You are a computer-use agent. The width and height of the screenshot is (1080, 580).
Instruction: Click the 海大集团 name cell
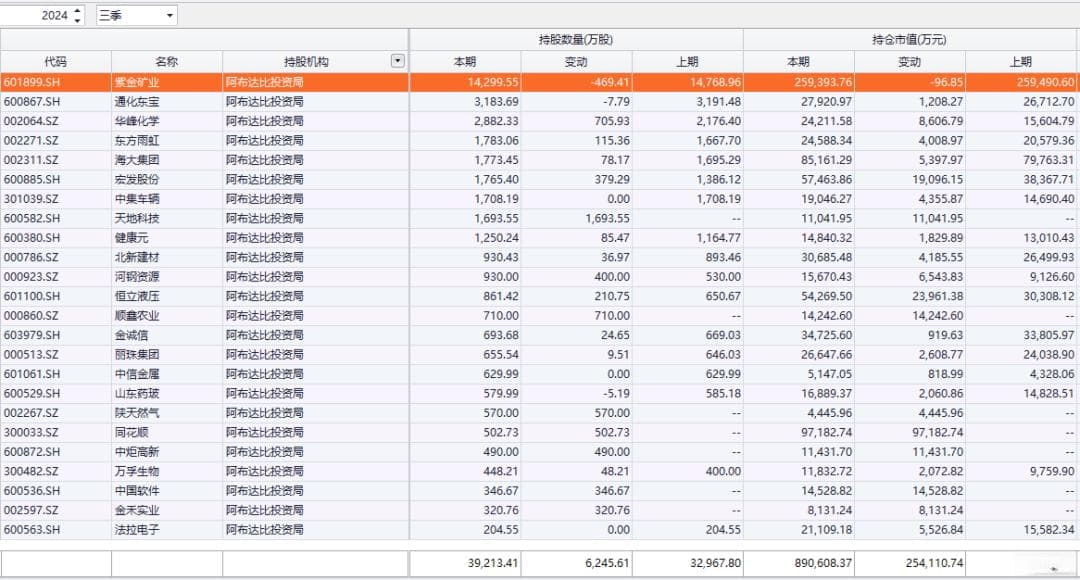[167, 160]
